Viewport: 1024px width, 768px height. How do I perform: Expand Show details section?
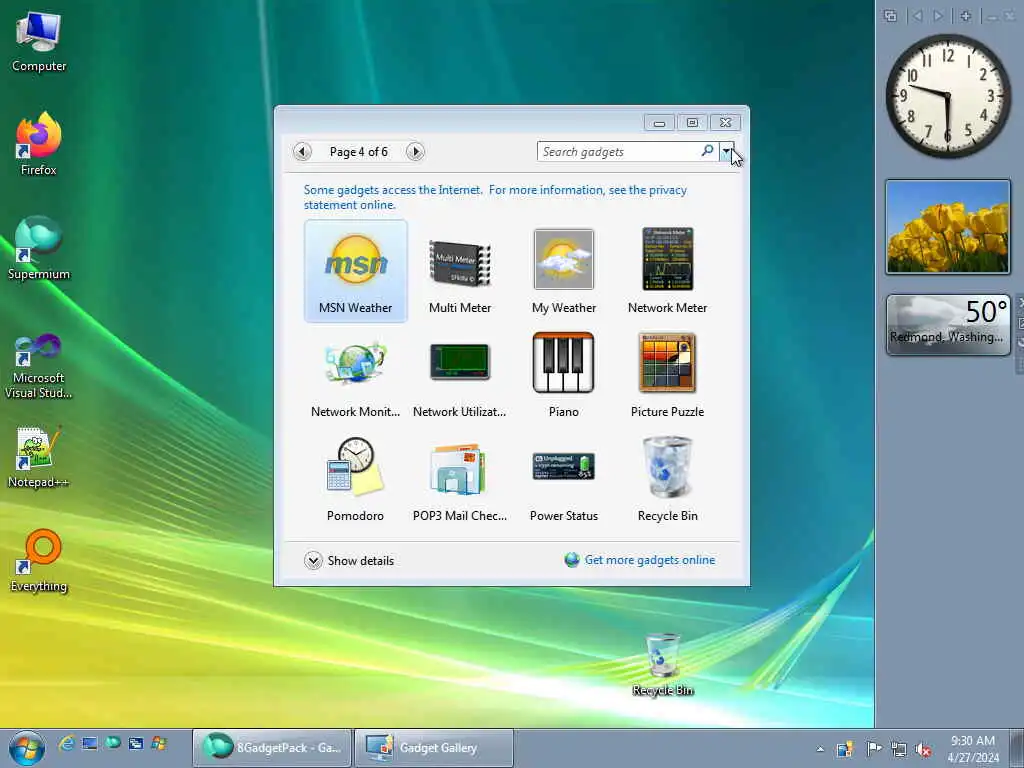(x=349, y=560)
